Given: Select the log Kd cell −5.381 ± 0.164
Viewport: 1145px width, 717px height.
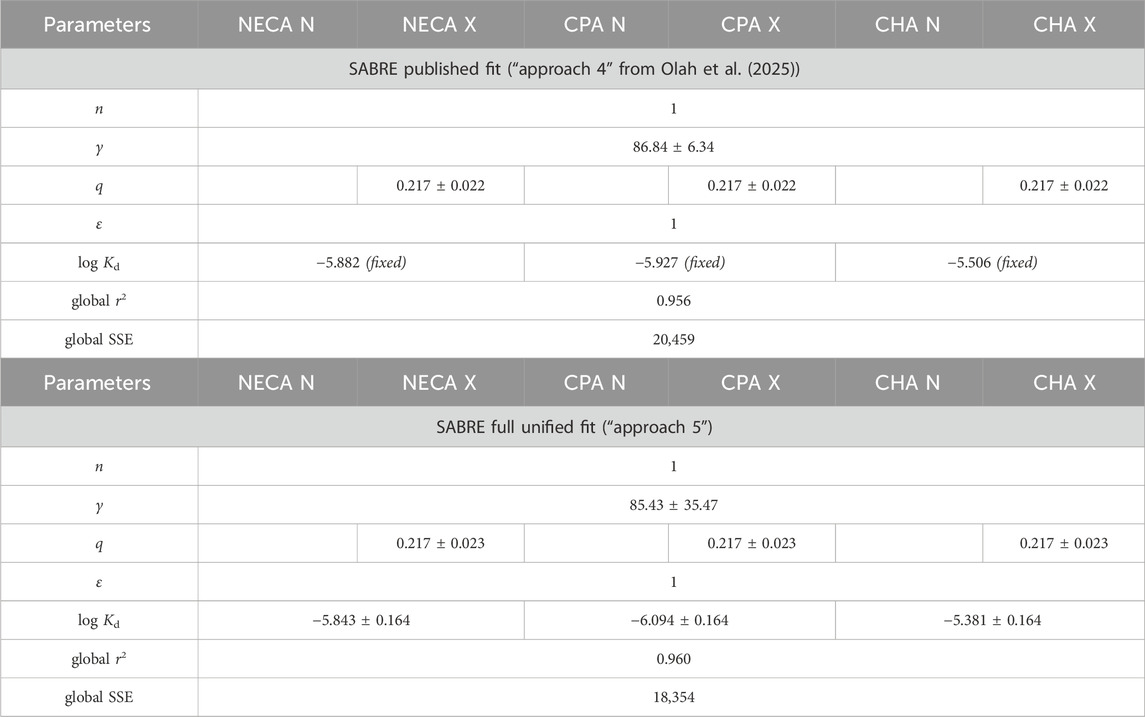Looking at the screenshot, I should tap(989, 620).
